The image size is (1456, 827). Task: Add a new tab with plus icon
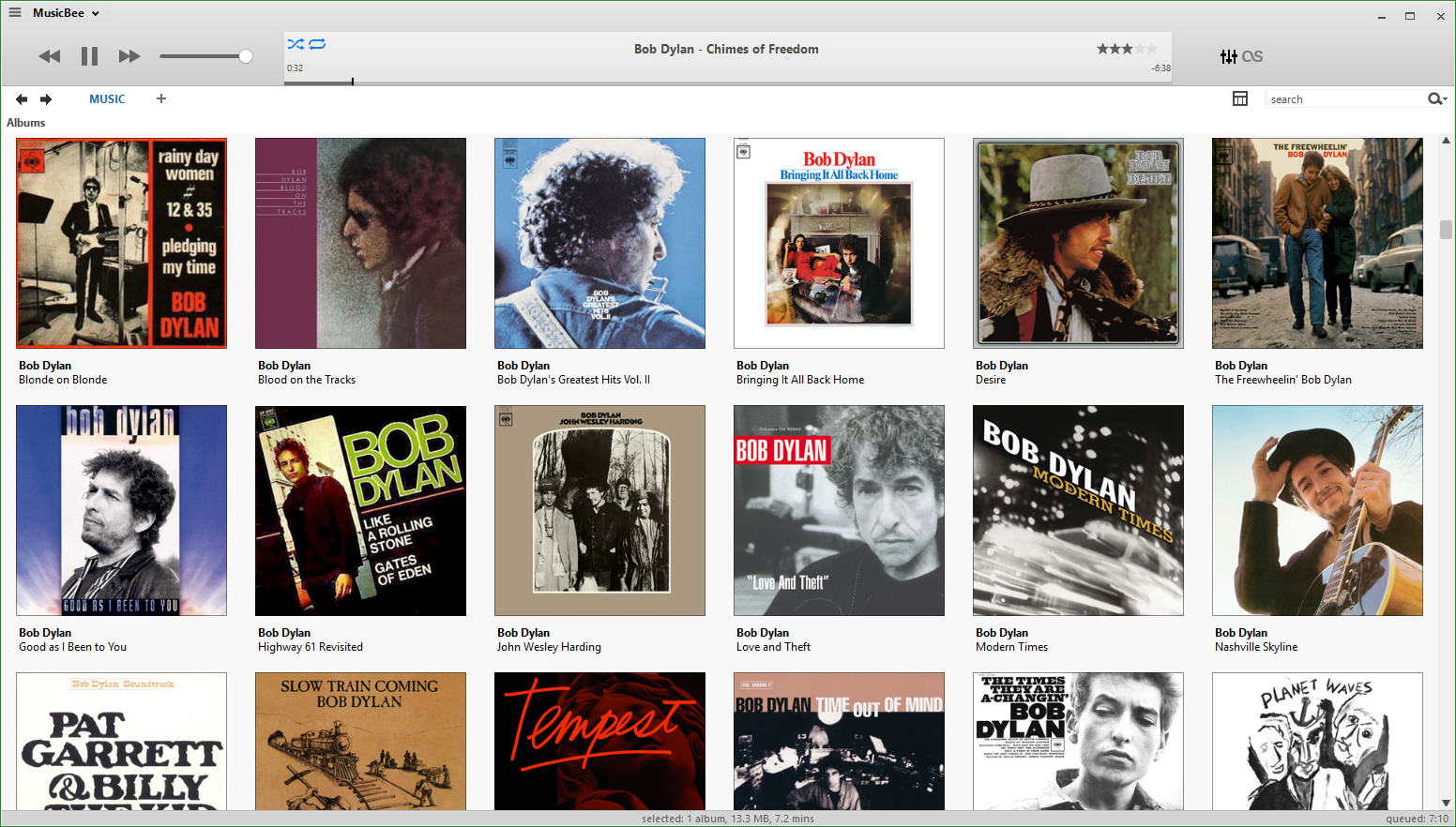[x=161, y=98]
